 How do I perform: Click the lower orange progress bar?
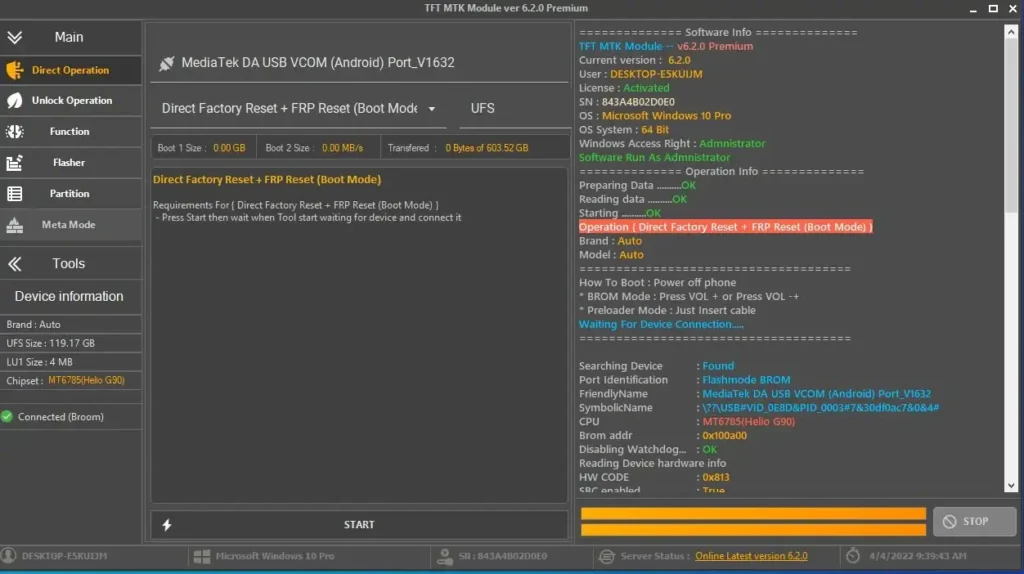[x=753, y=530]
